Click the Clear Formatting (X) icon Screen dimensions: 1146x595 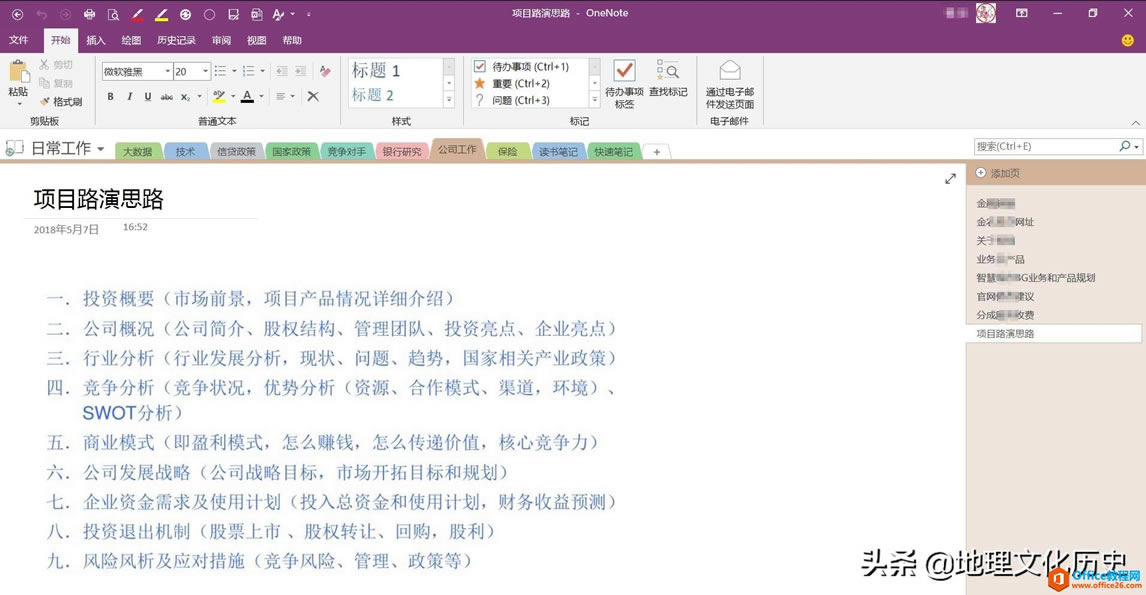[x=311, y=95]
